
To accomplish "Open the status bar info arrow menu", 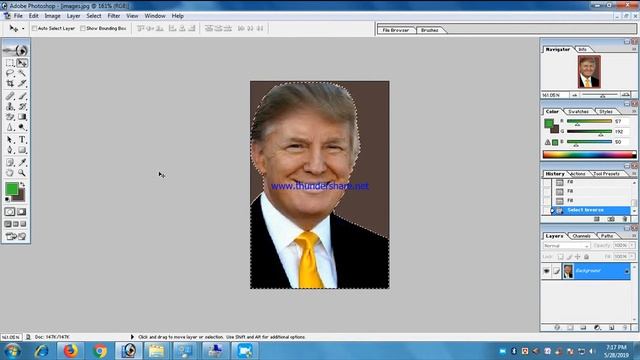I will click(x=132, y=337).
